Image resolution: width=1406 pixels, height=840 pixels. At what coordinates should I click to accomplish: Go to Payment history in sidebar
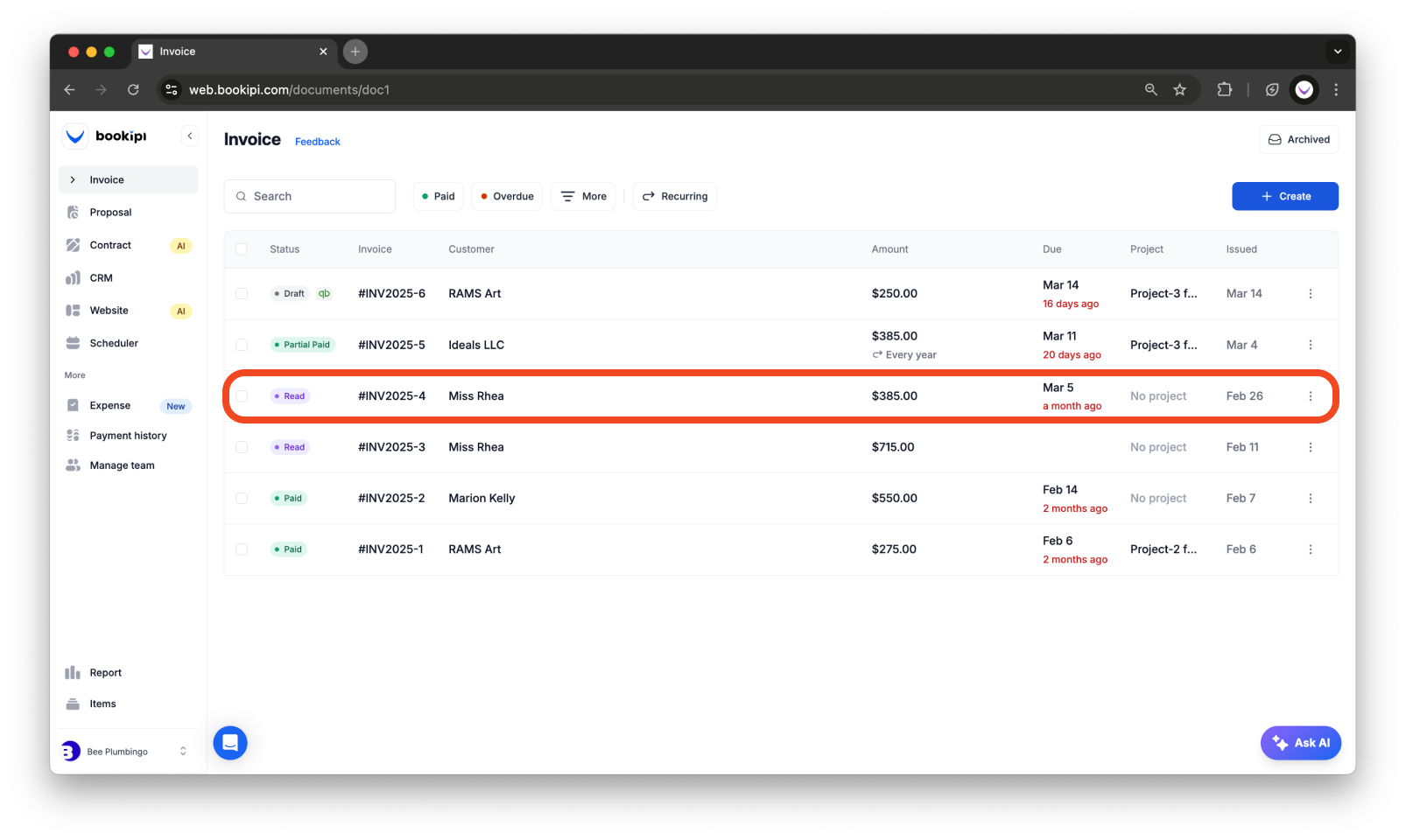128,436
